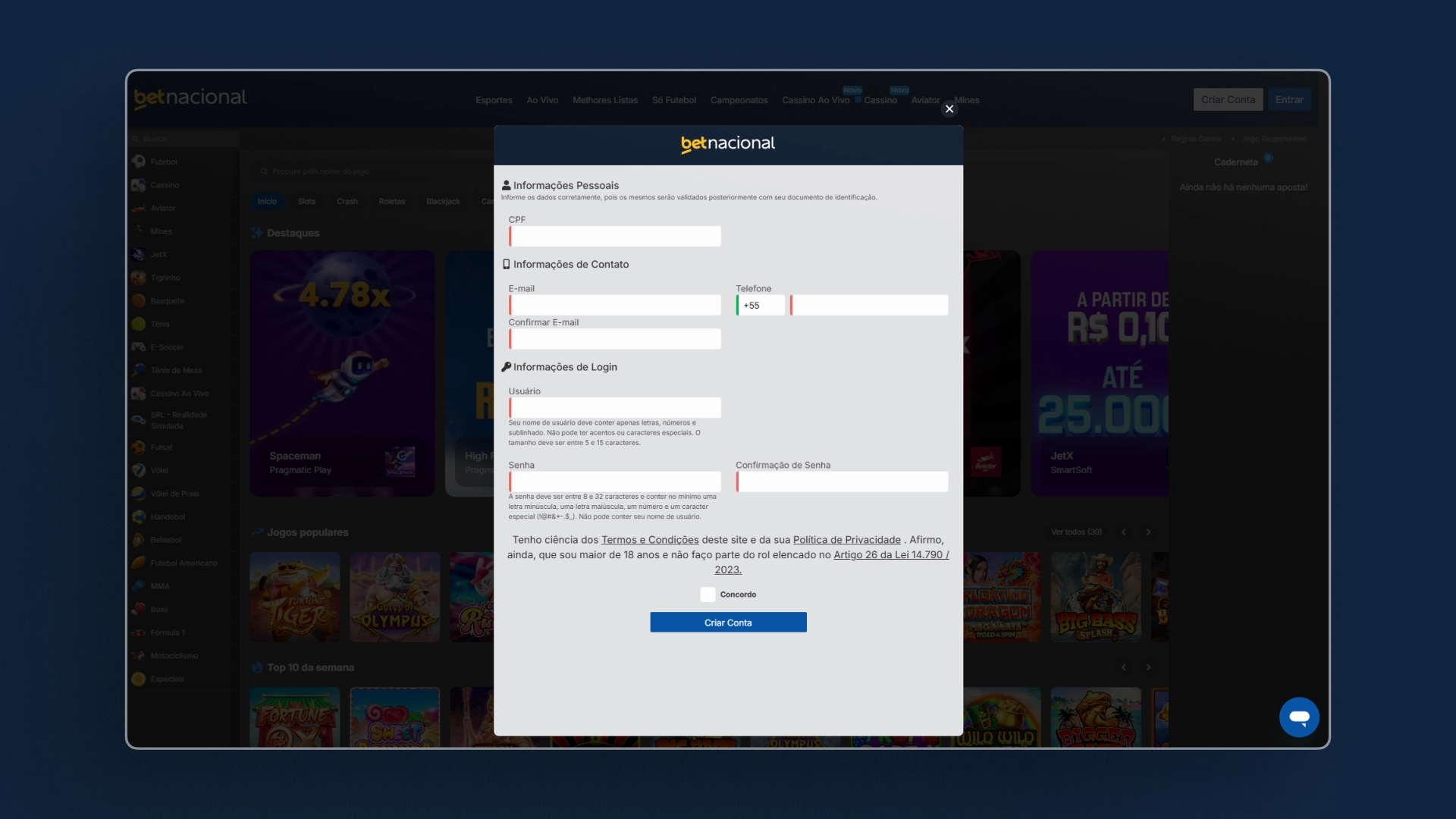Screen dimensions: 1456x819
Task: Select Vôlei de Praia sidebar icon
Action: click(x=138, y=494)
